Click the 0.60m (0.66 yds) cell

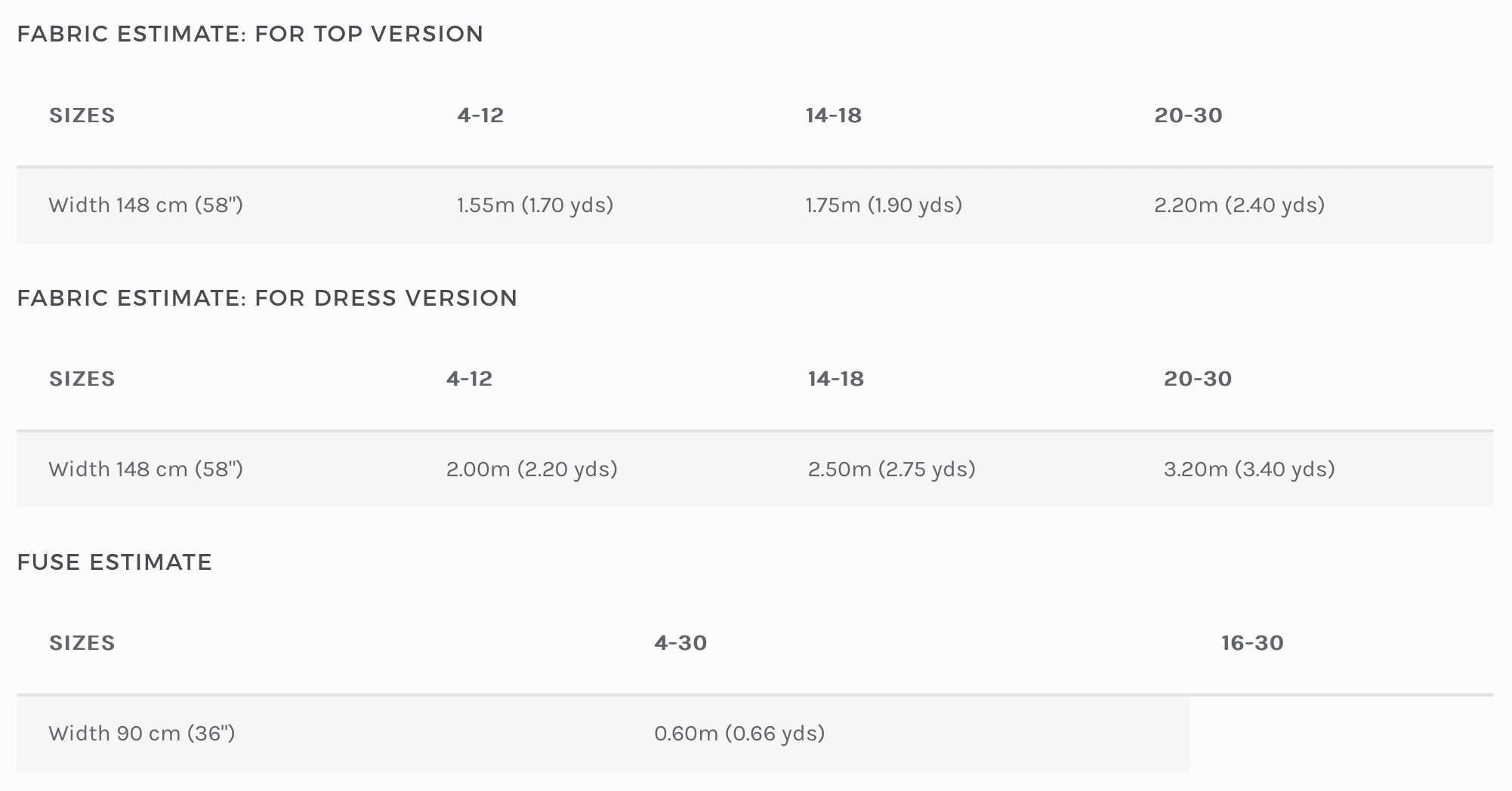(739, 734)
